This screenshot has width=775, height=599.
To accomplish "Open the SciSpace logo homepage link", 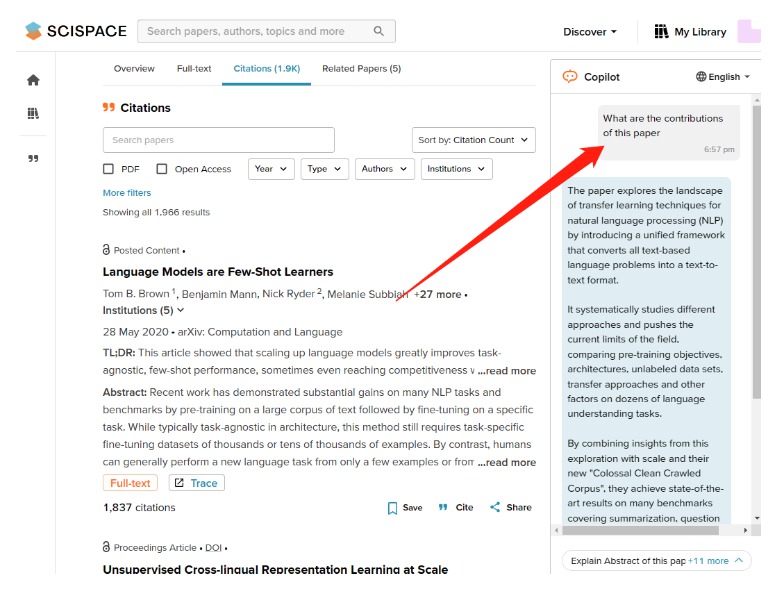I will (x=76, y=31).
